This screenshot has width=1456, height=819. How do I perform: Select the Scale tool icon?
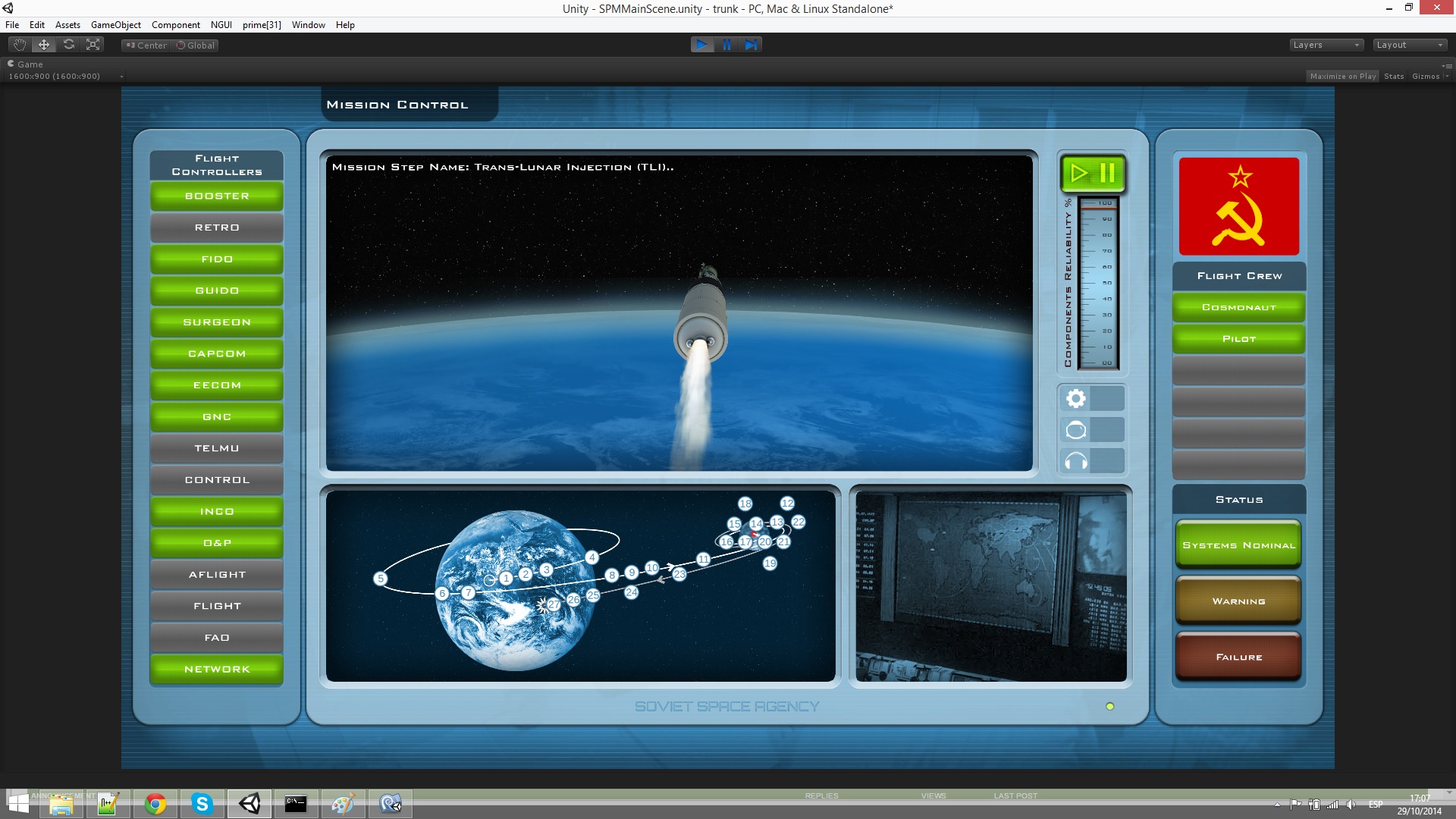pos(93,45)
